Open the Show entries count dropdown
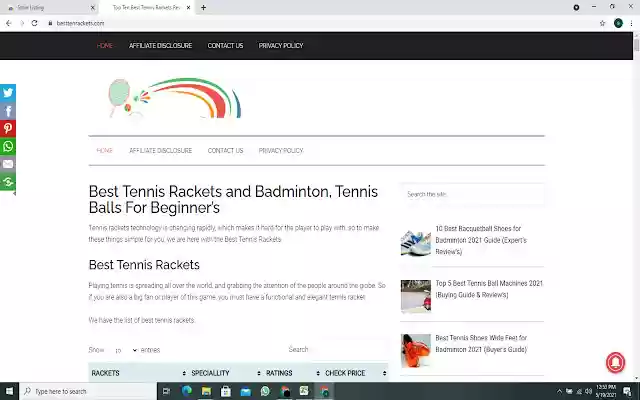The image size is (640, 400). tap(124, 350)
